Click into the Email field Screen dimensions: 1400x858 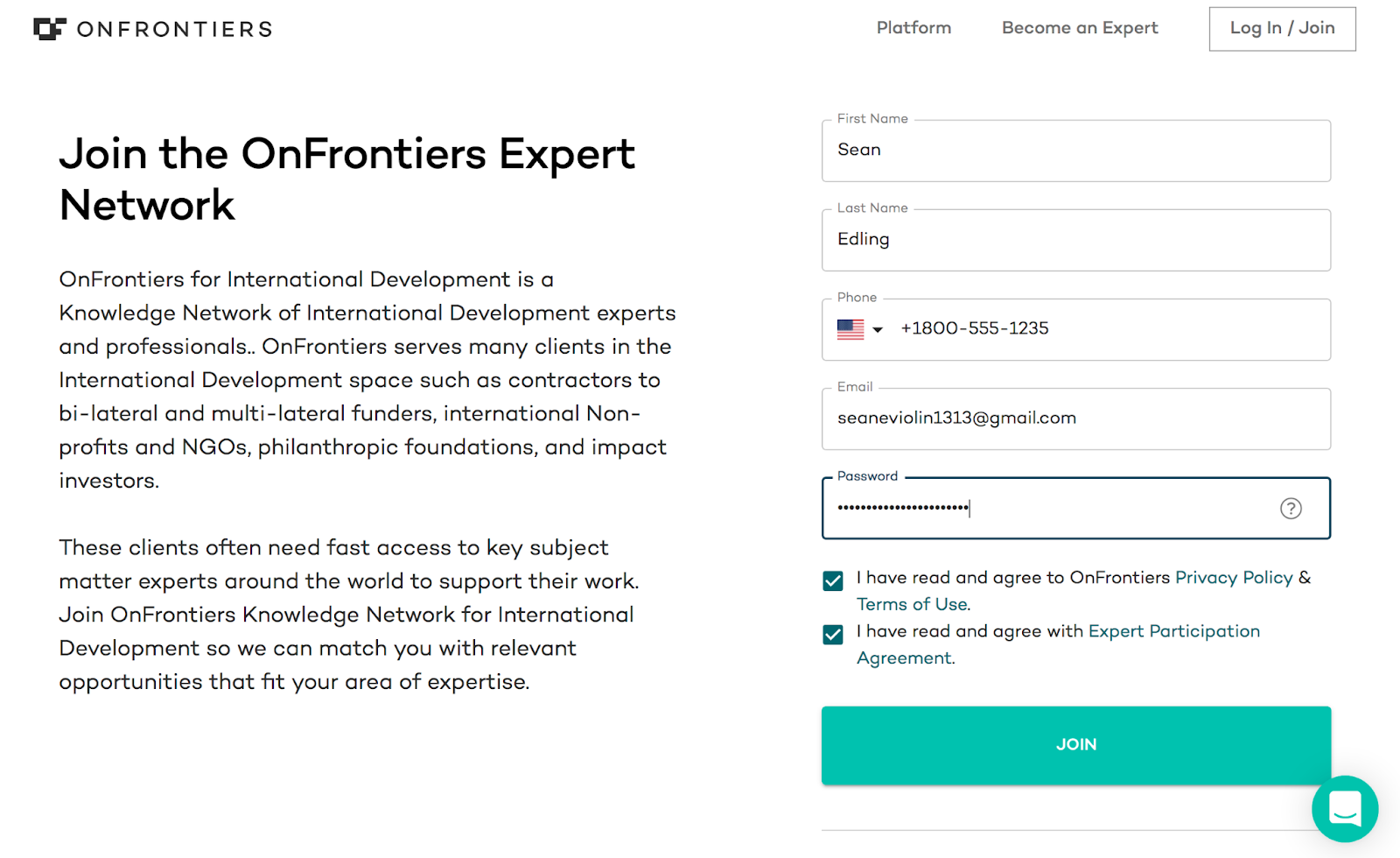click(1076, 418)
